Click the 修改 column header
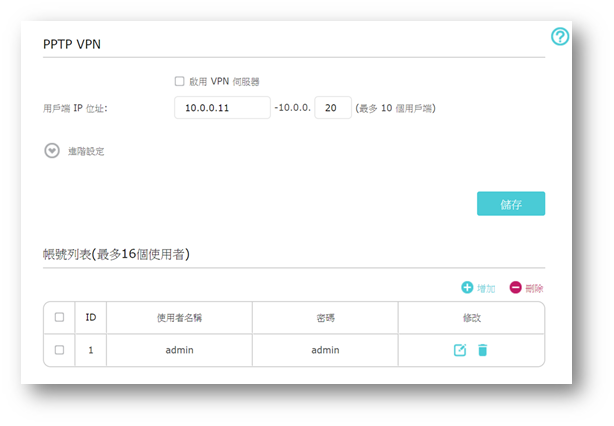The height and width of the screenshot is (426, 614). (471, 317)
